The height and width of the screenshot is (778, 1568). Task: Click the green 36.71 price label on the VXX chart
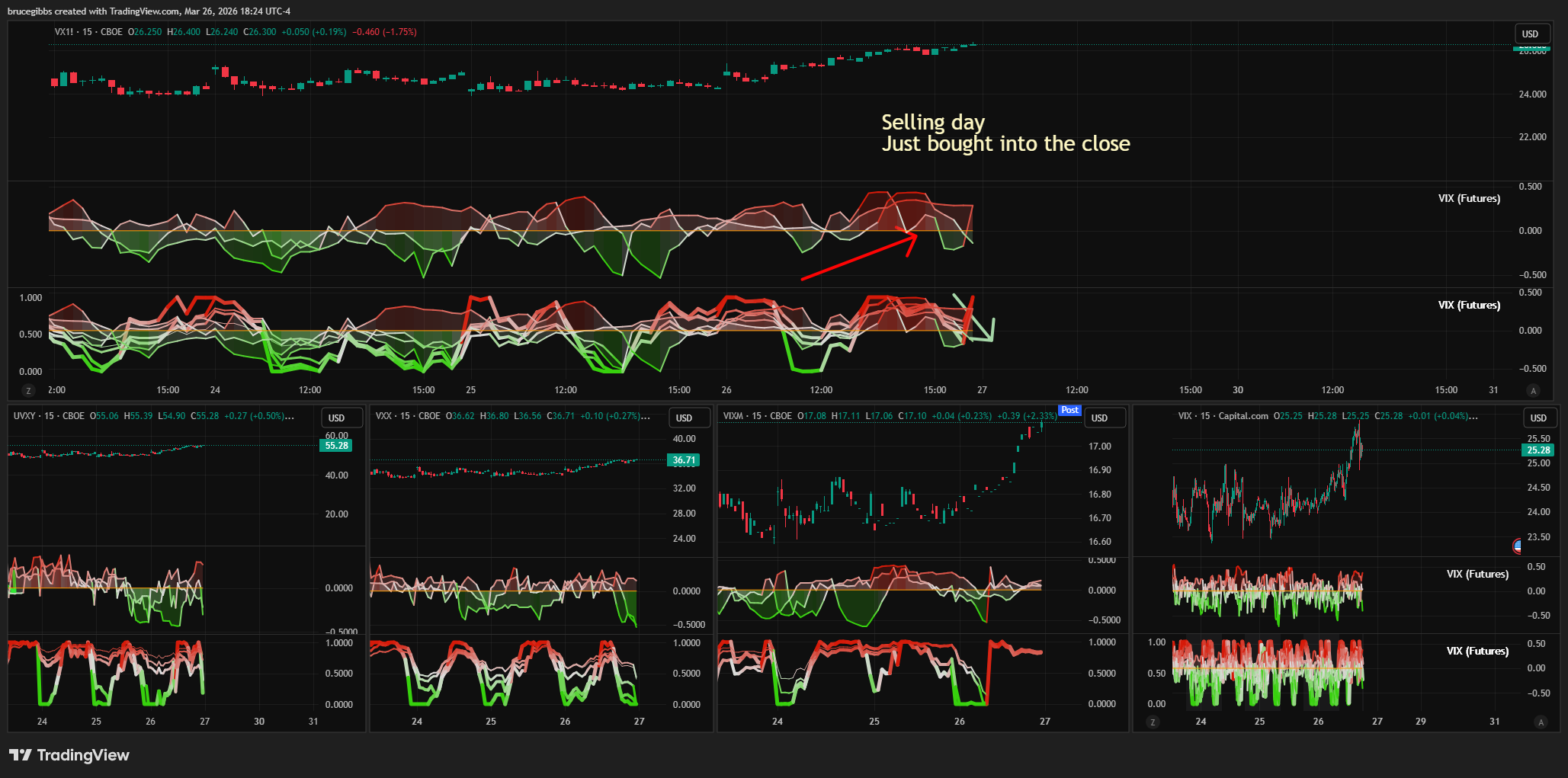684,460
